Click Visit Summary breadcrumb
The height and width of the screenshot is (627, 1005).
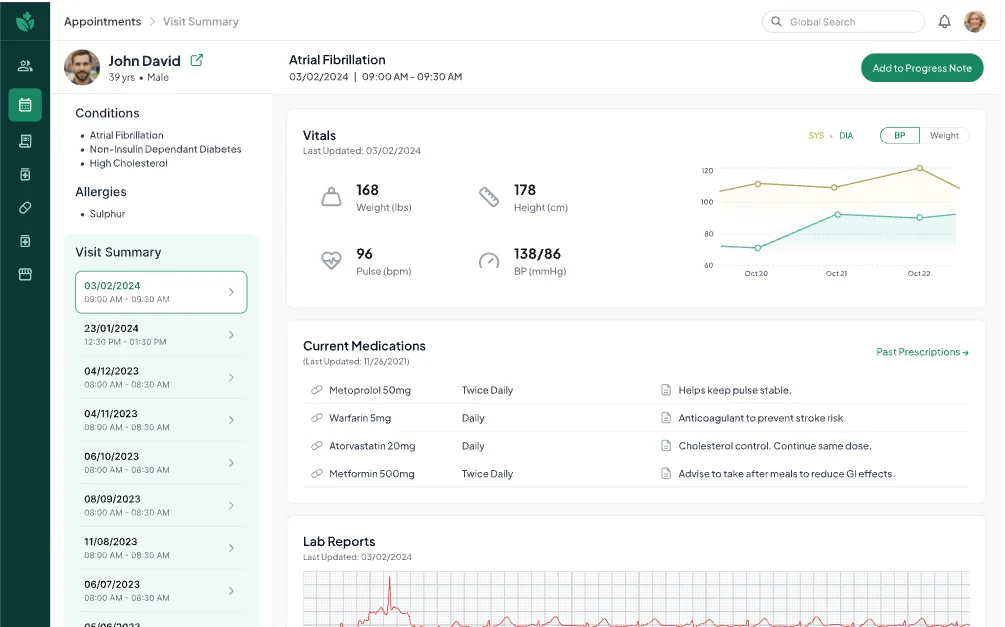pos(201,21)
